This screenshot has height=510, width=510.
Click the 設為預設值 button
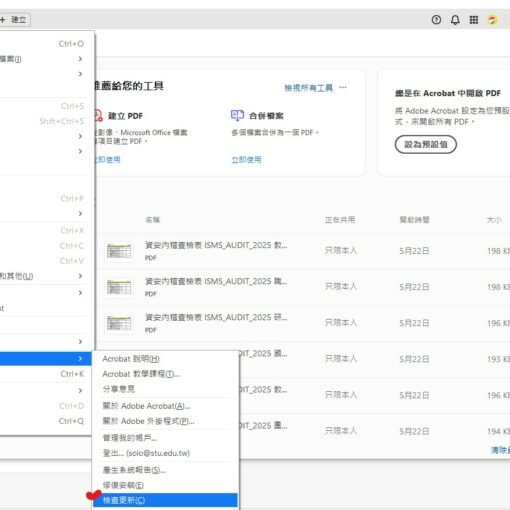click(426, 144)
